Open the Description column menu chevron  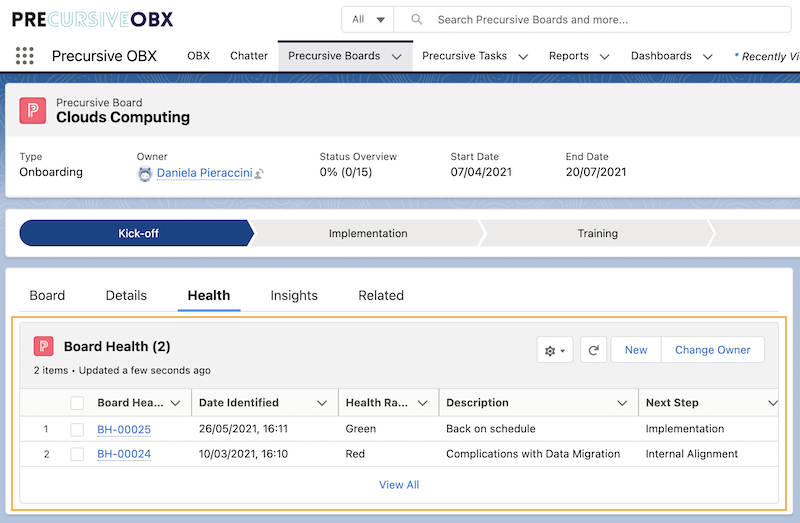[x=622, y=403]
